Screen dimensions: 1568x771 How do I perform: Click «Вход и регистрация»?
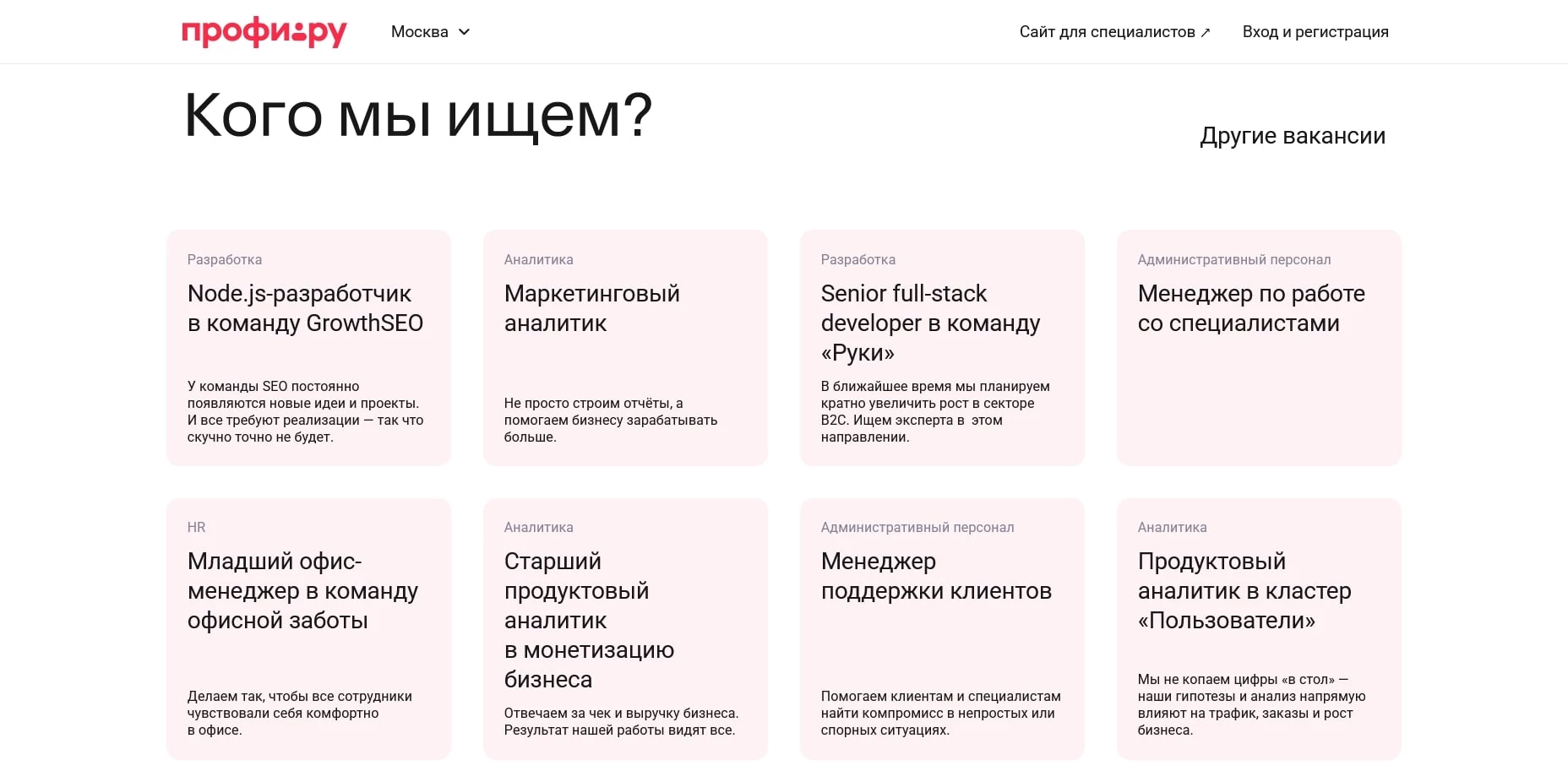click(1315, 31)
